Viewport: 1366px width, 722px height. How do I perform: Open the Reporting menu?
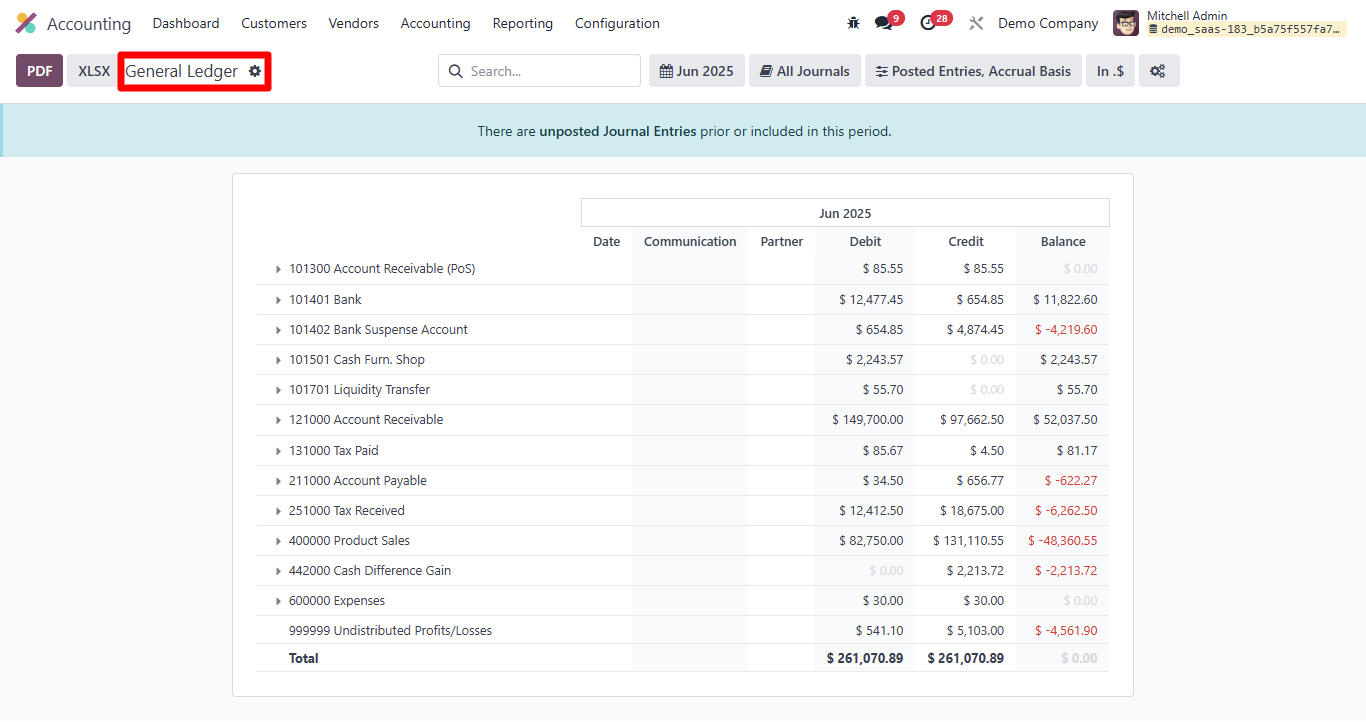click(523, 23)
